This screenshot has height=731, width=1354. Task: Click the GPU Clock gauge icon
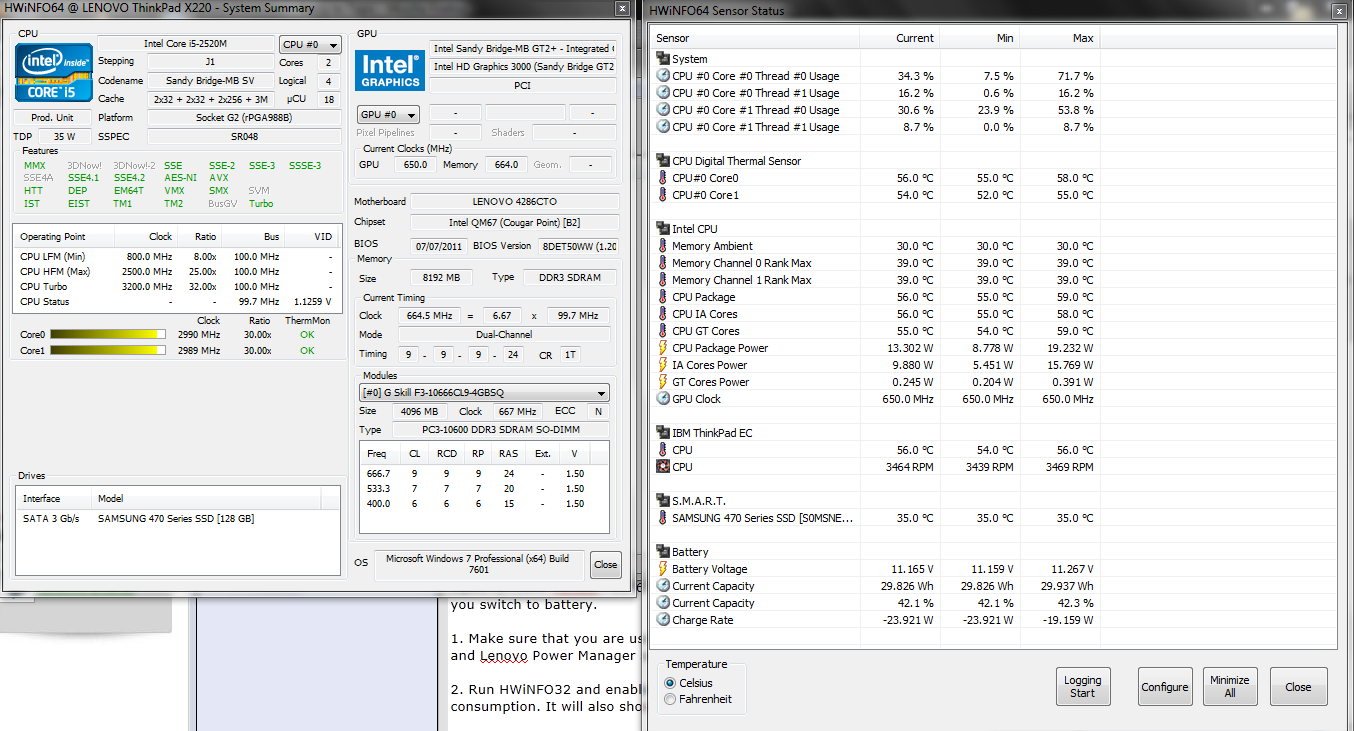coord(663,399)
